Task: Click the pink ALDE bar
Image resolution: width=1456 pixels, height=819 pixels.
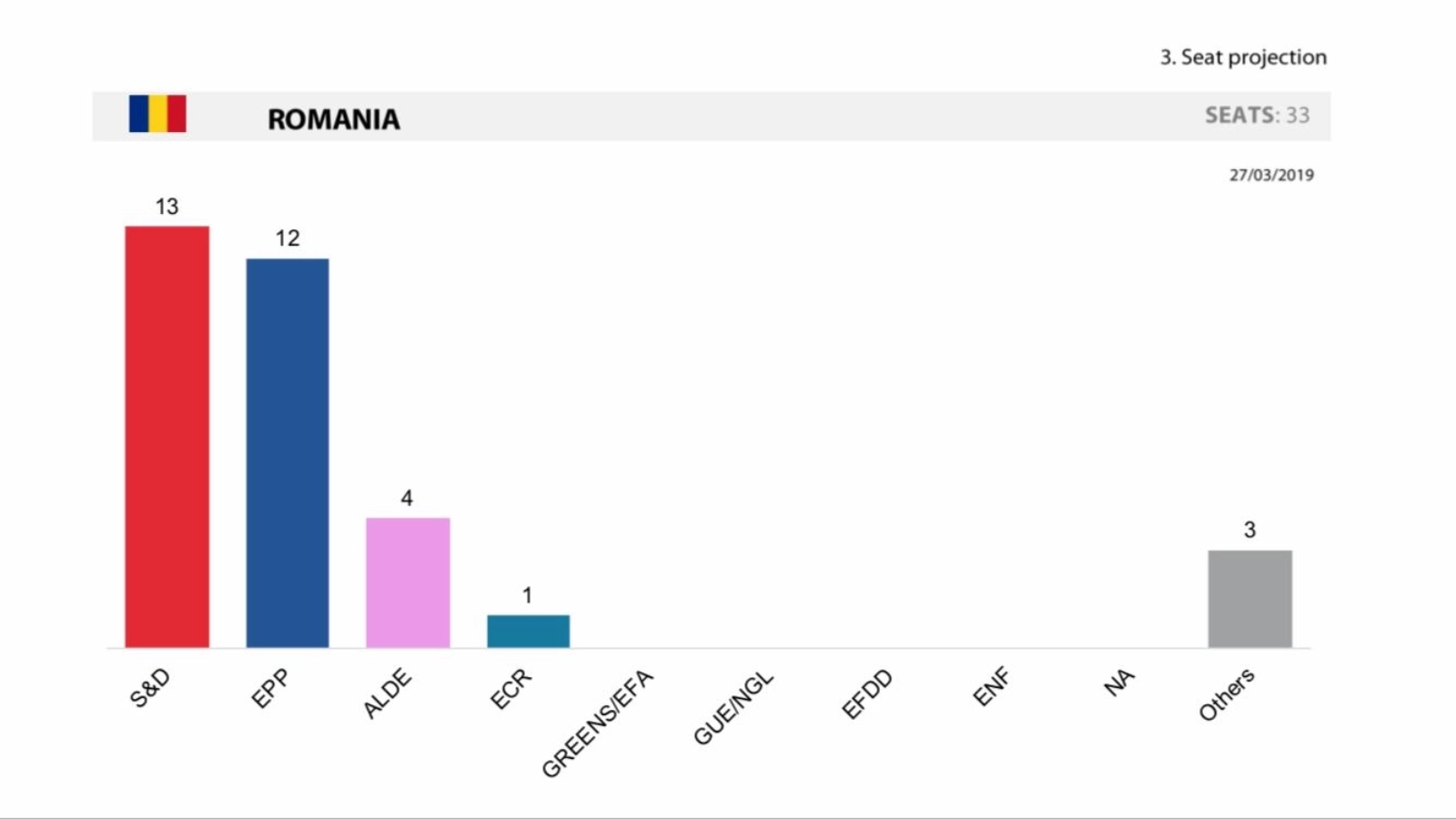Action: pyautogui.click(x=408, y=582)
